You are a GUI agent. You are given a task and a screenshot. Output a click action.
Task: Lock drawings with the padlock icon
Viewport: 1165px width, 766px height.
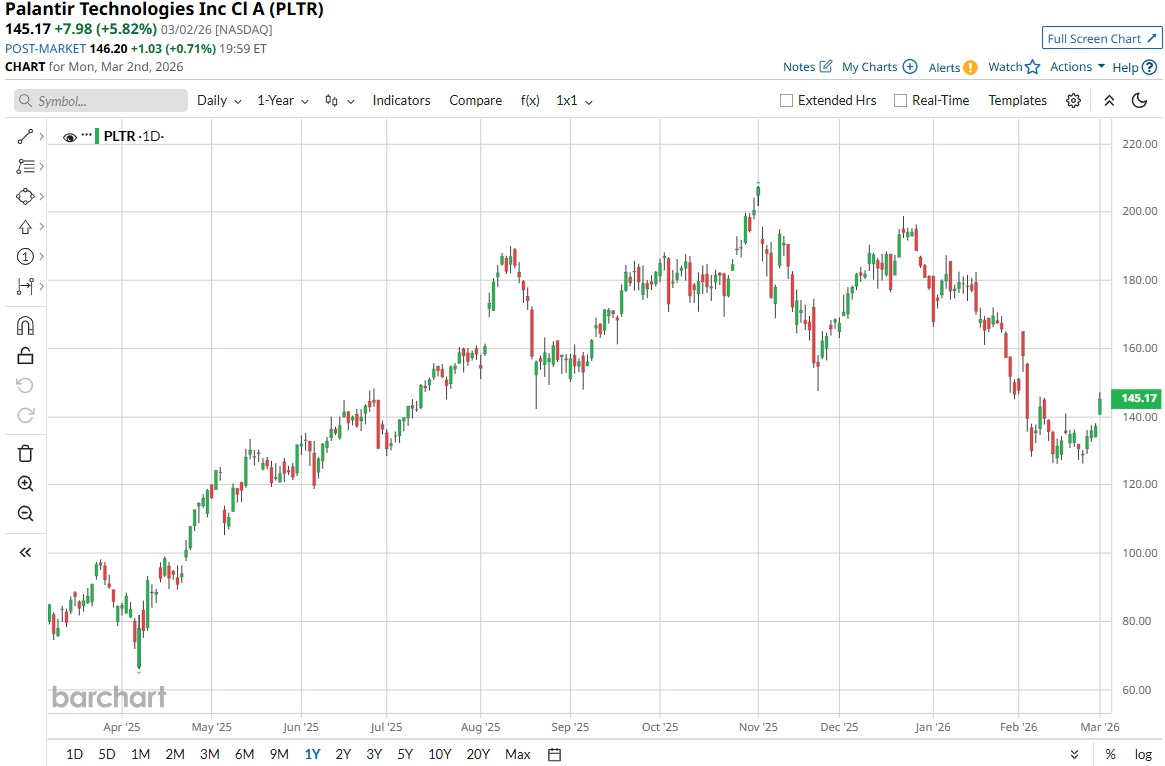click(x=25, y=355)
